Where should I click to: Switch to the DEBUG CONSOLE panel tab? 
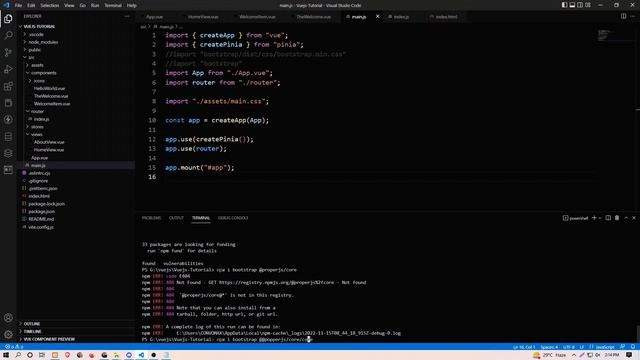pos(233,218)
